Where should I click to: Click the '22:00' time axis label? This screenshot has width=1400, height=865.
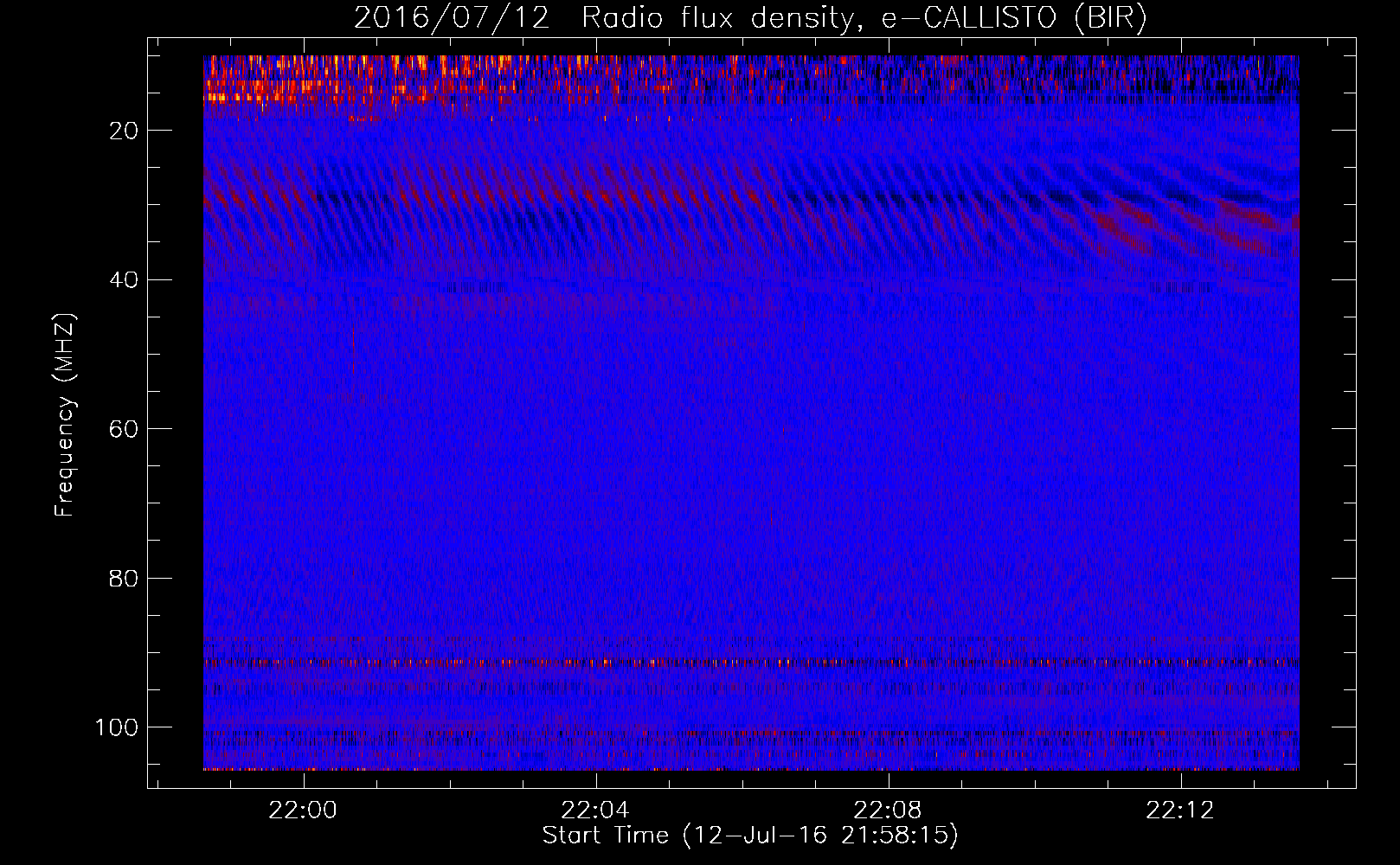[303, 811]
